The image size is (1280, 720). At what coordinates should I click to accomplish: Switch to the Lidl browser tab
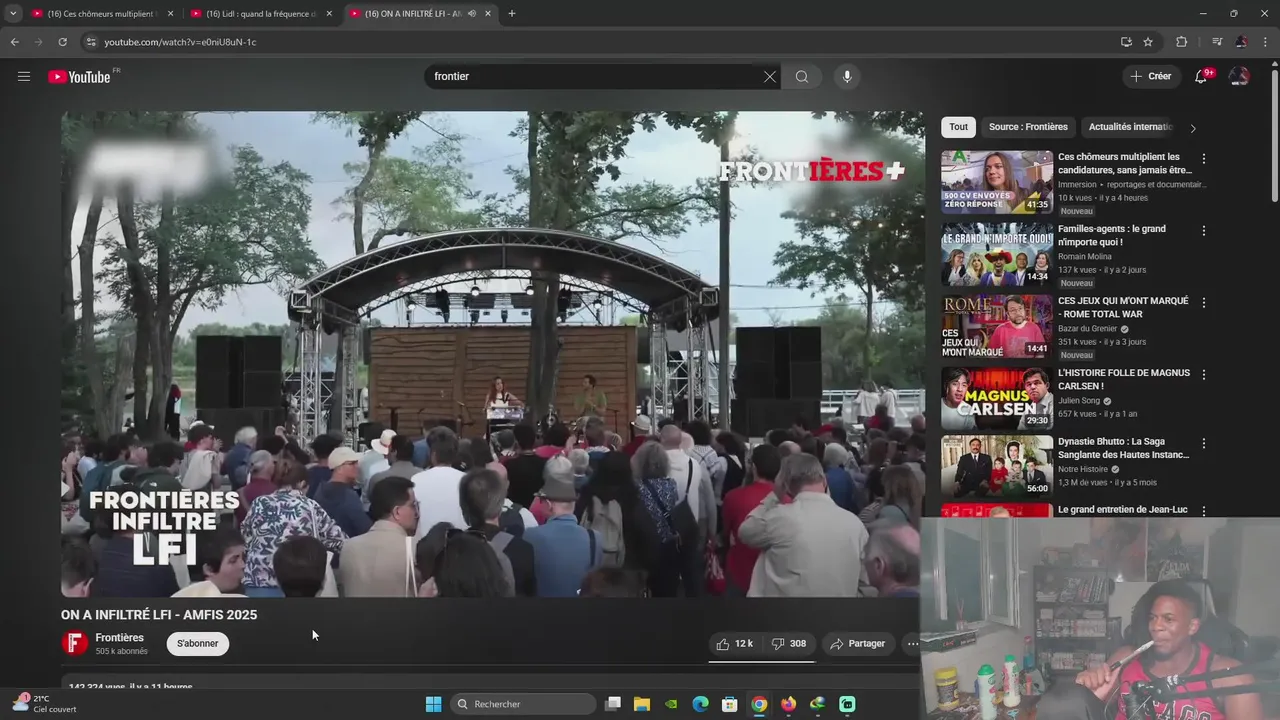(261, 14)
